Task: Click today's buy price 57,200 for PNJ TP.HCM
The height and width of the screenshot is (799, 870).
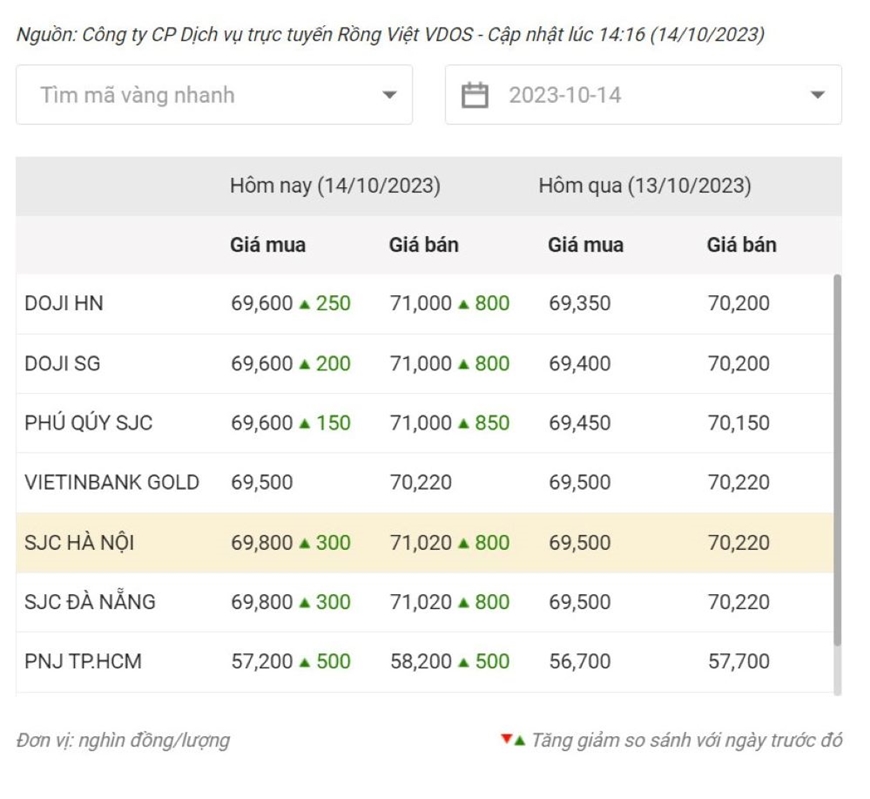Action: (x=262, y=661)
